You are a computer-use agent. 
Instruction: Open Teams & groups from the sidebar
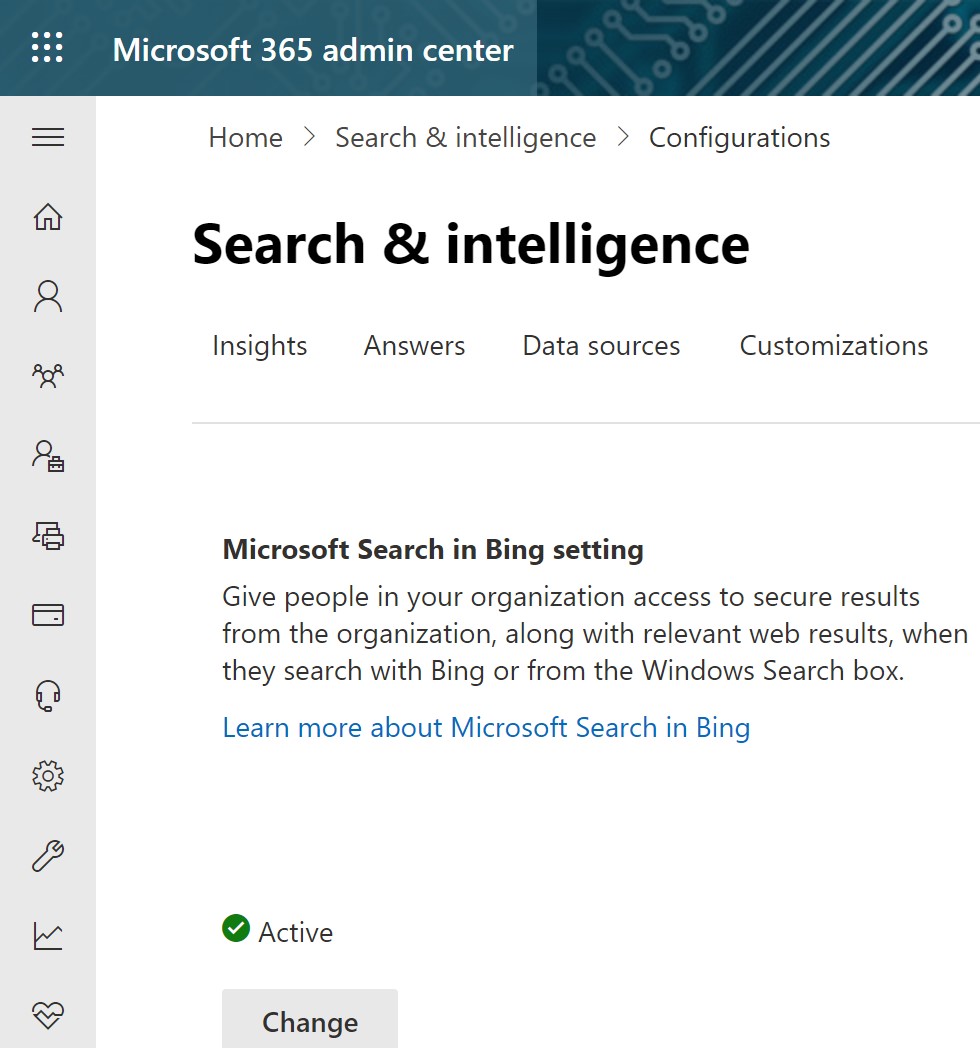pos(47,377)
